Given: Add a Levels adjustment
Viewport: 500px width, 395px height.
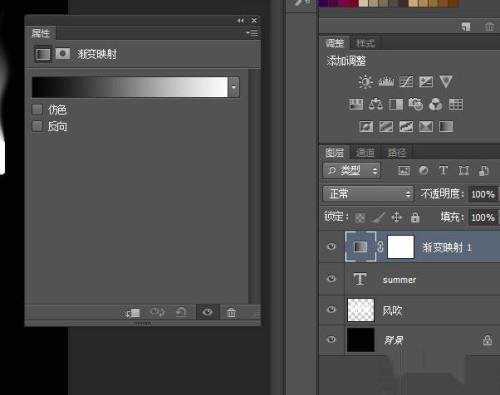Looking at the screenshot, I should click(386, 82).
